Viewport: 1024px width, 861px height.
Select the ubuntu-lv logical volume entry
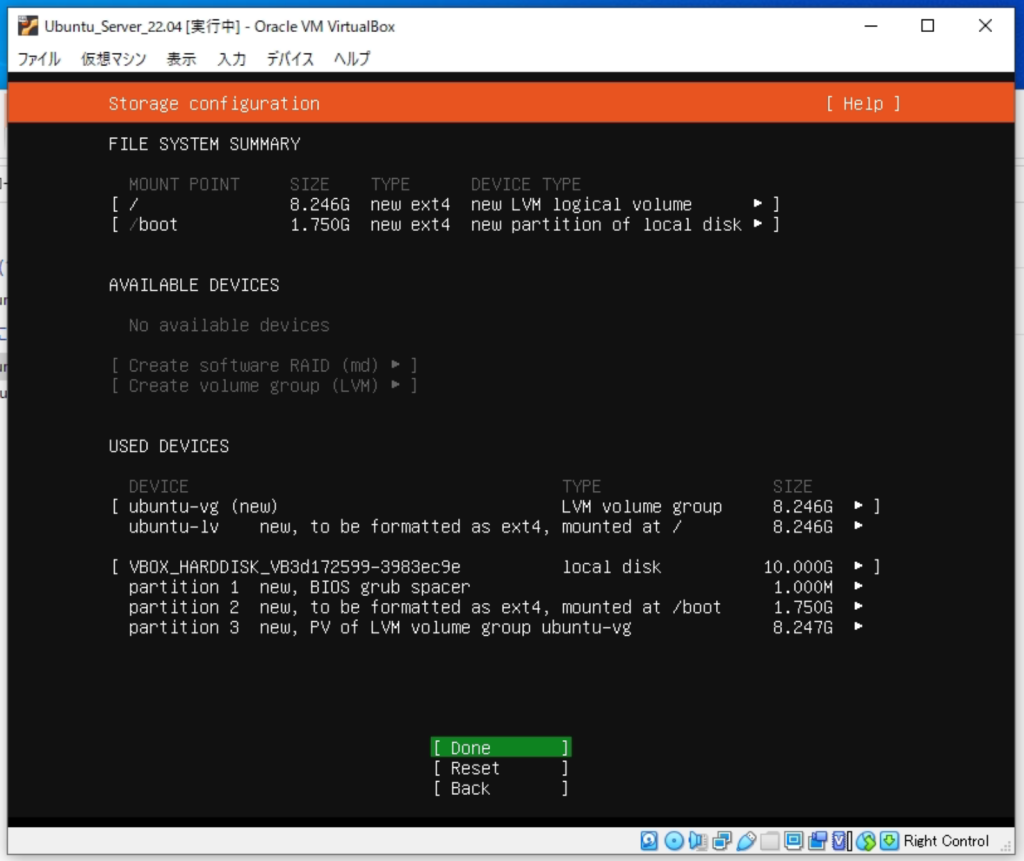click(x=174, y=527)
